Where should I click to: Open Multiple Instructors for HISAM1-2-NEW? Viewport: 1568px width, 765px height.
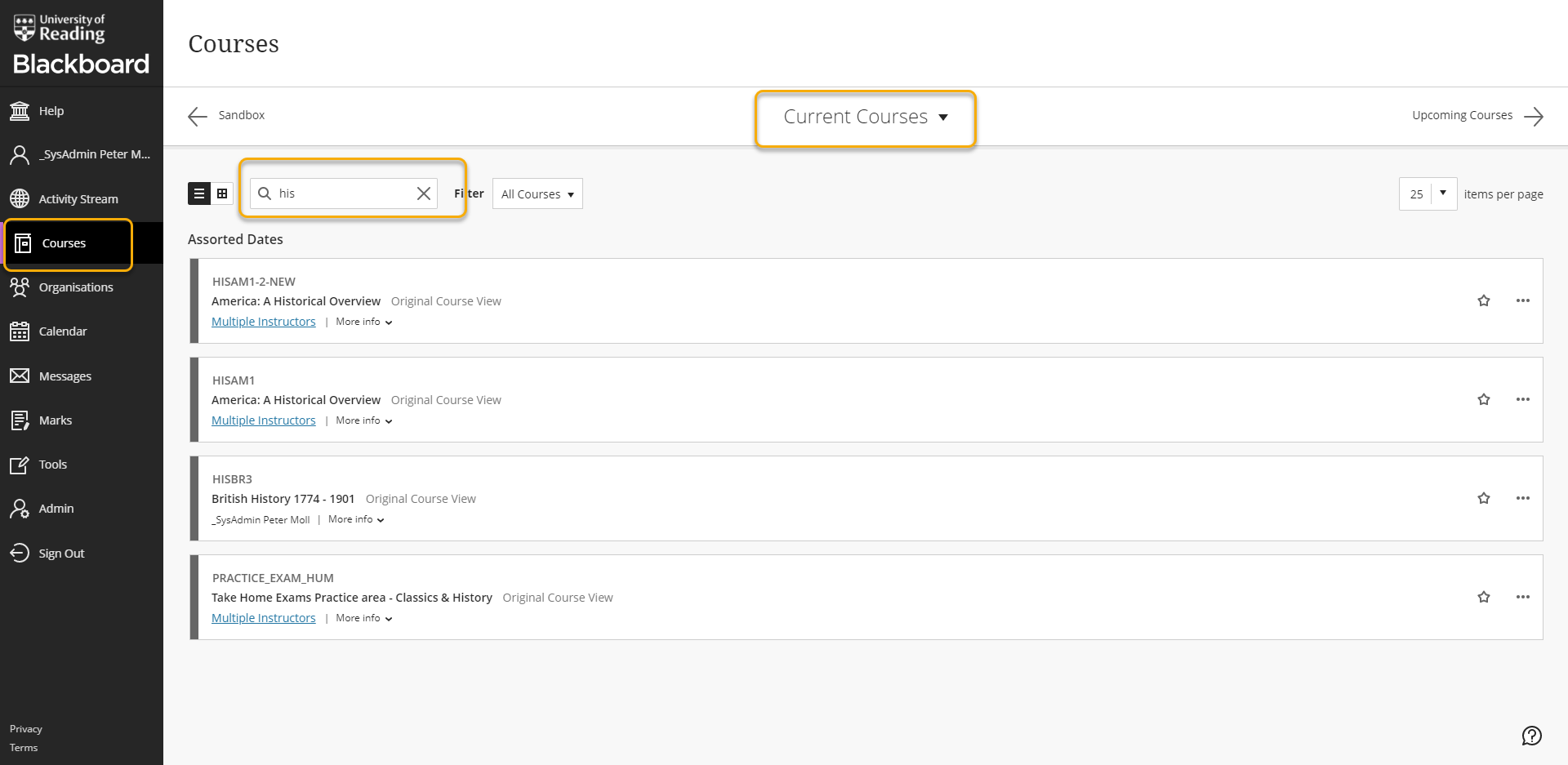pos(264,322)
